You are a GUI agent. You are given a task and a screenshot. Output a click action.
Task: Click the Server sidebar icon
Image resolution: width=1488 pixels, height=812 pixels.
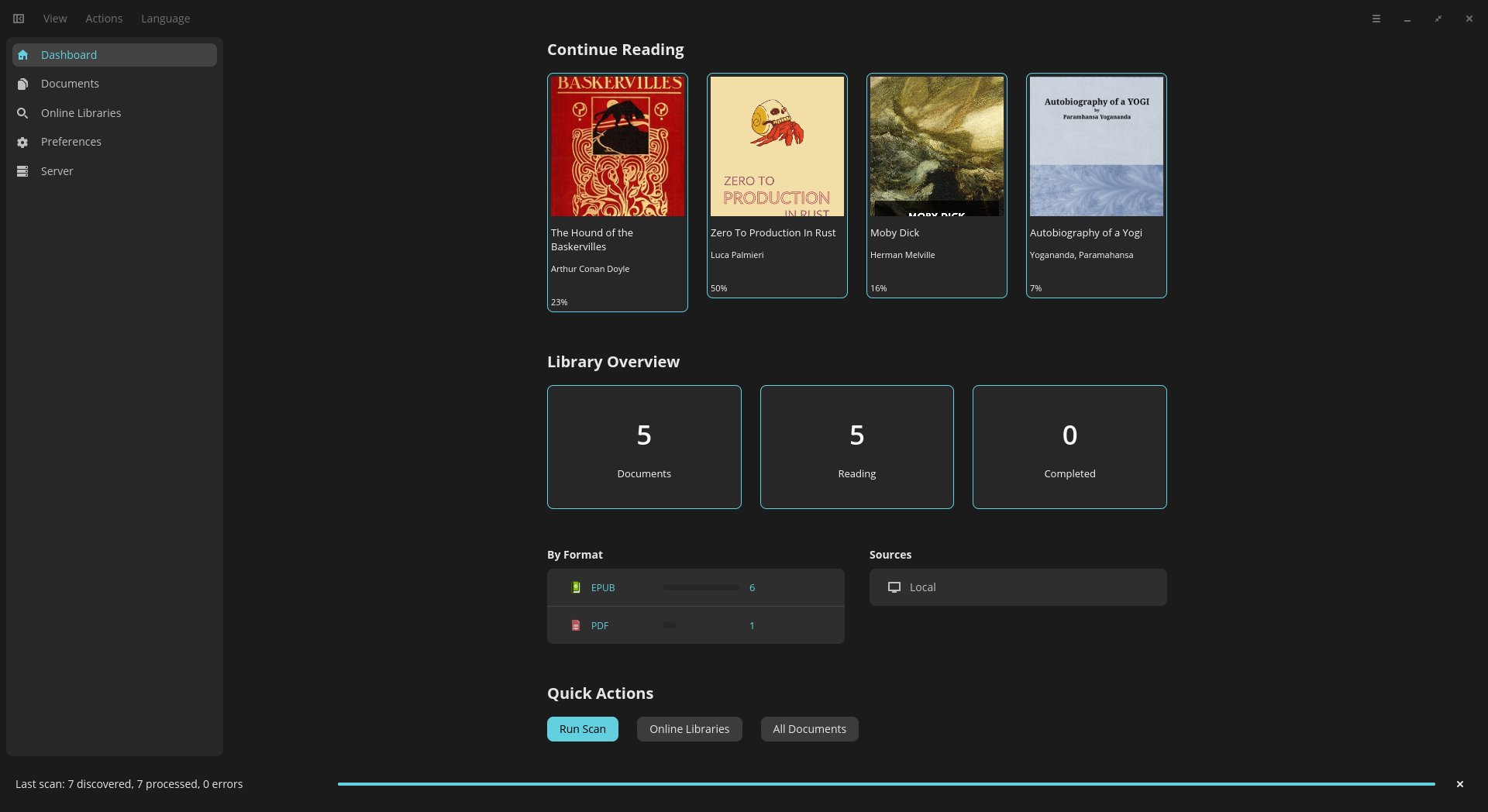22,171
